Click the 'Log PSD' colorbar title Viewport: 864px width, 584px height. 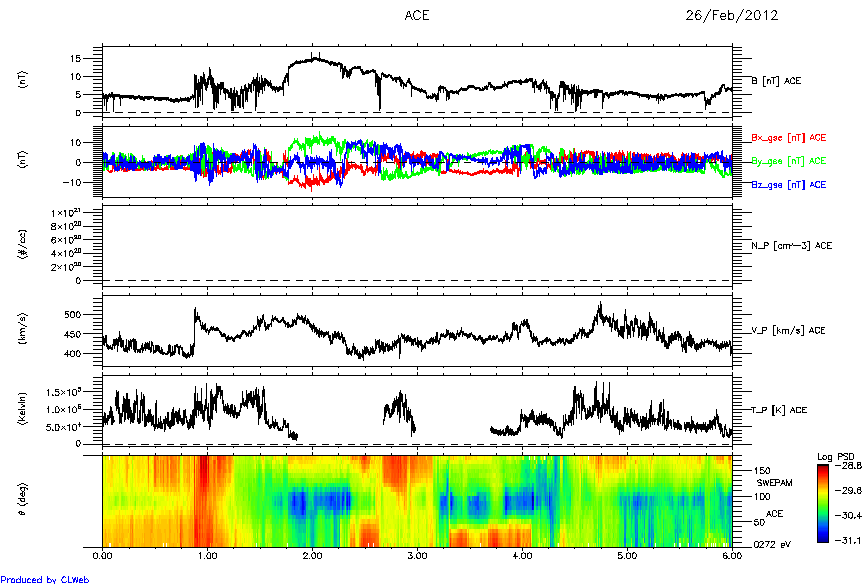click(x=835, y=457)
